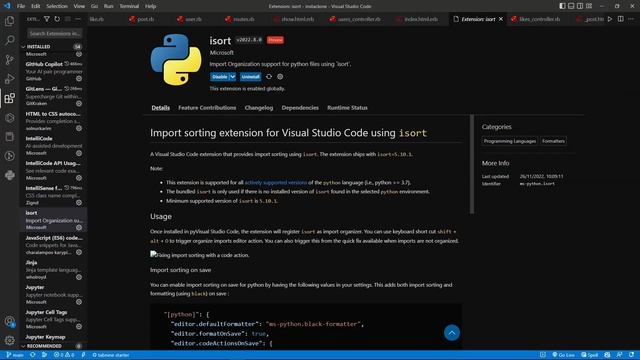Open errors and warnings count in status bar

tap(64, 355)
